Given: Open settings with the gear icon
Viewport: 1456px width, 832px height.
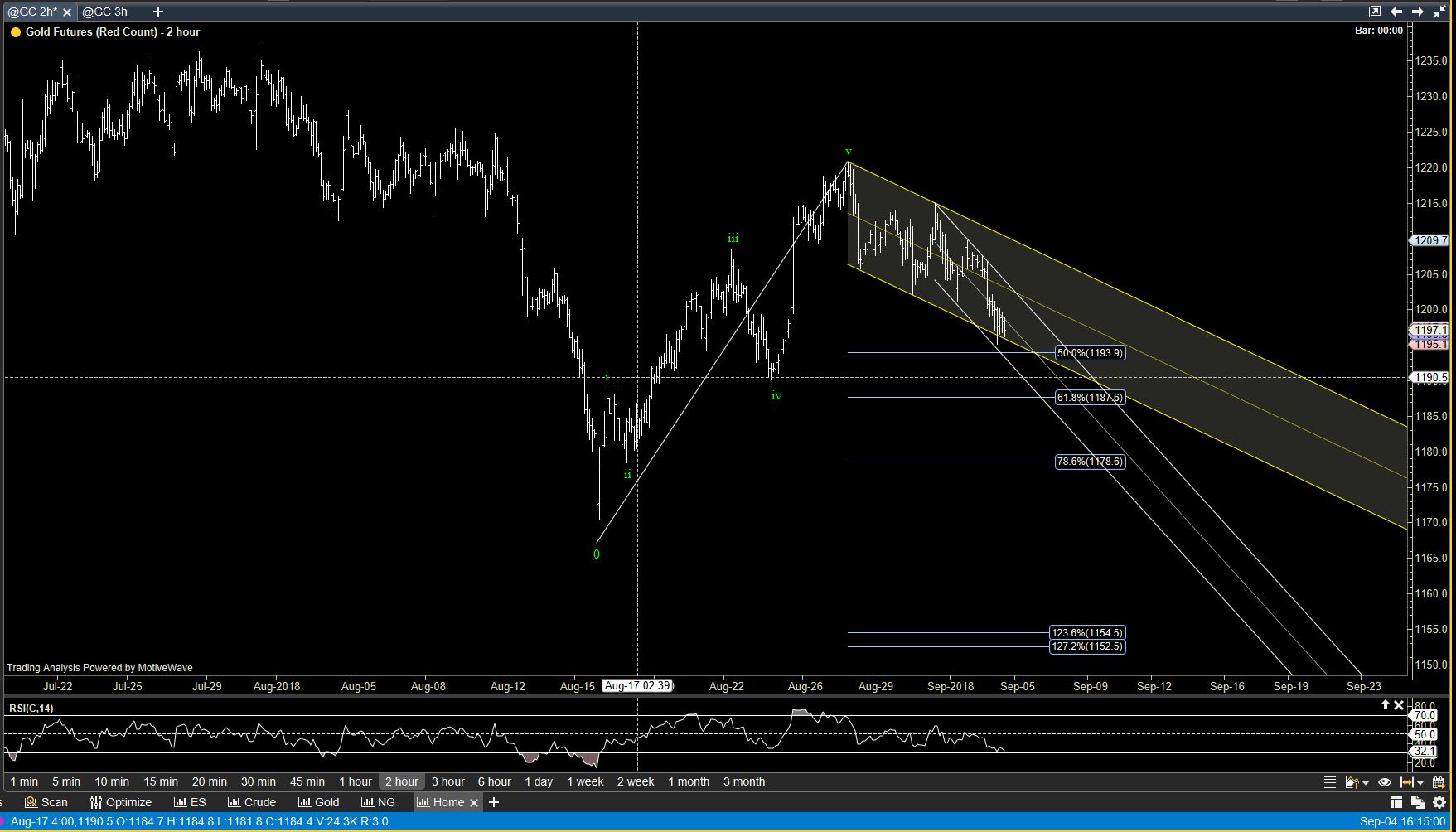Looking at the screenshot, I should (1439, 802).
